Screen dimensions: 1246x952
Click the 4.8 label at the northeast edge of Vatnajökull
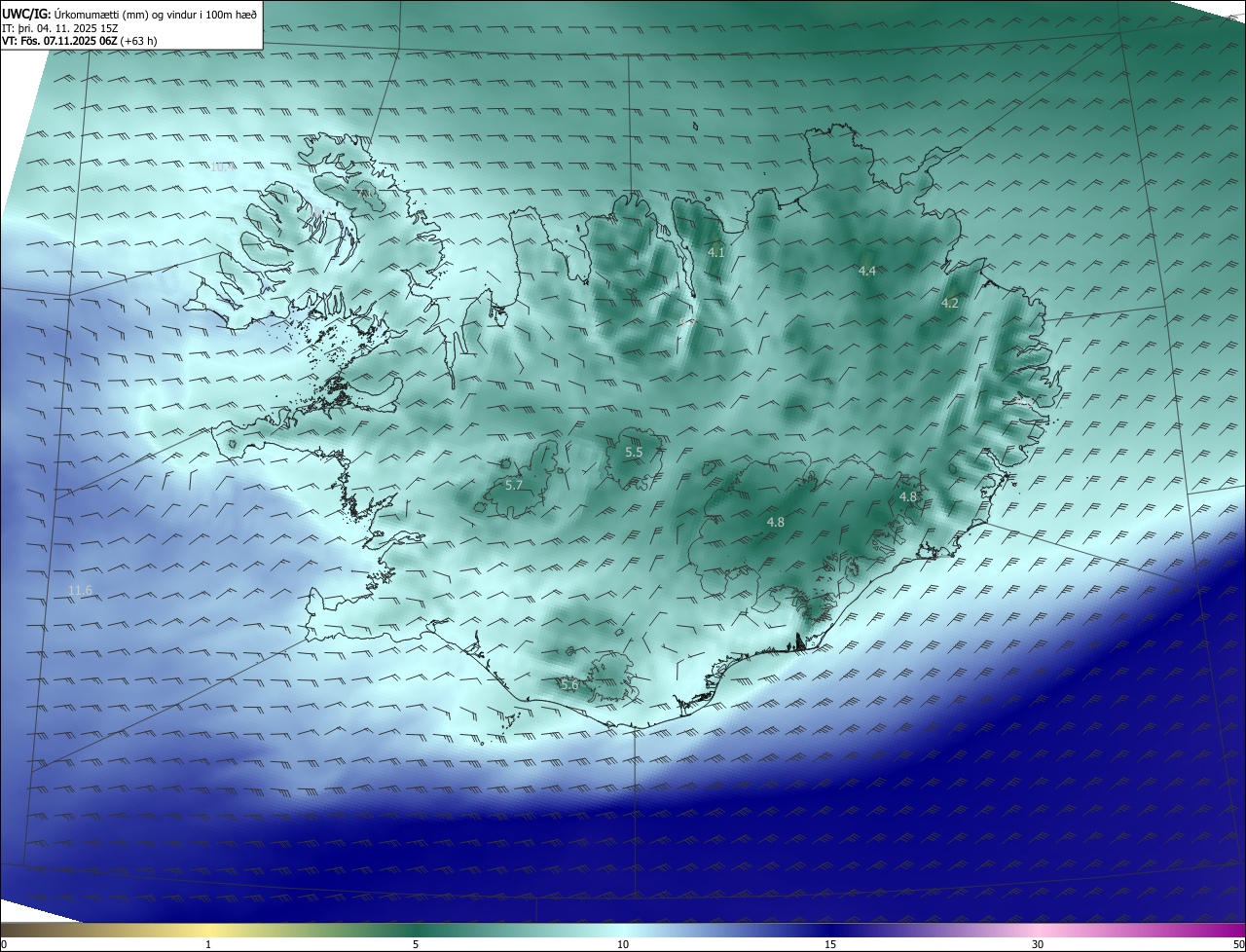(x=908, y=497)
